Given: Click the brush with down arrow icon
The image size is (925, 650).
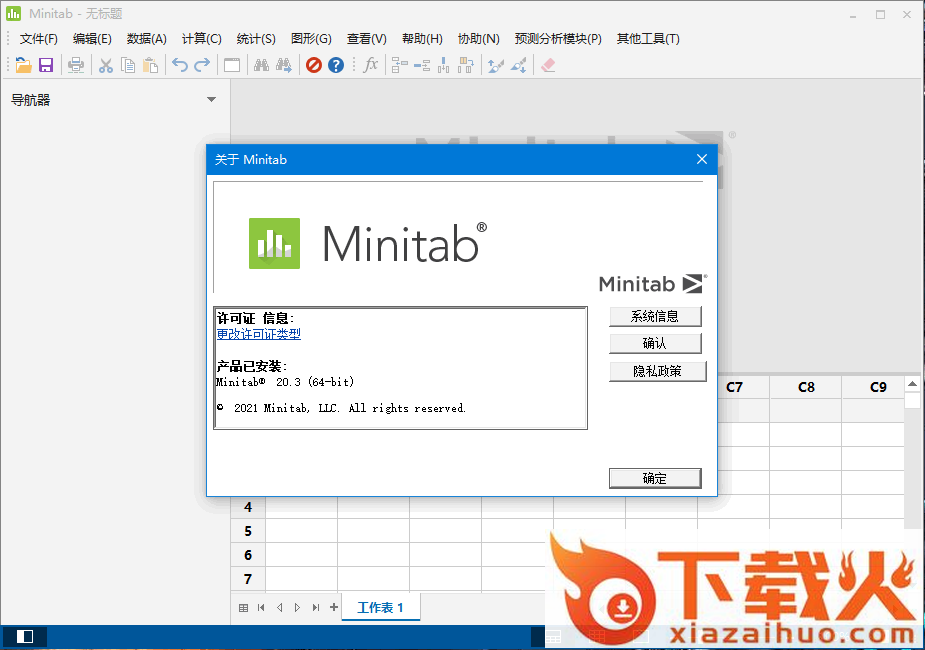Looking at the screenshot, I should tap(518, 65).
